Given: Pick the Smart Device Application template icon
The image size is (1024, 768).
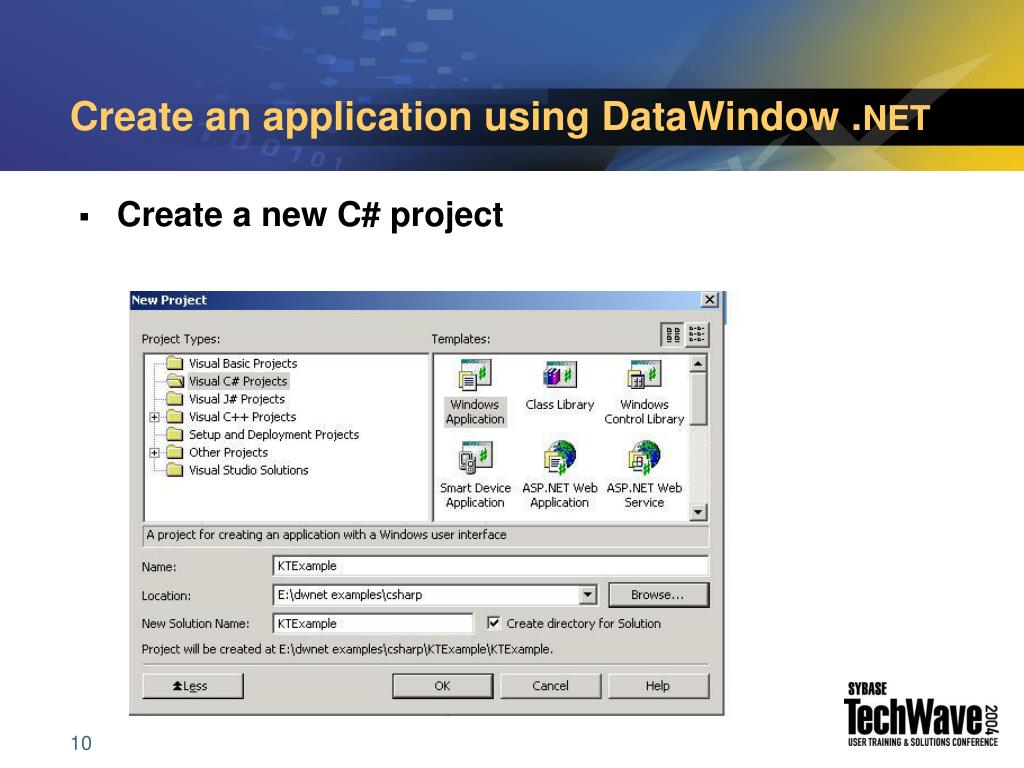Looking at the screenshot, I should coord(475,458).
